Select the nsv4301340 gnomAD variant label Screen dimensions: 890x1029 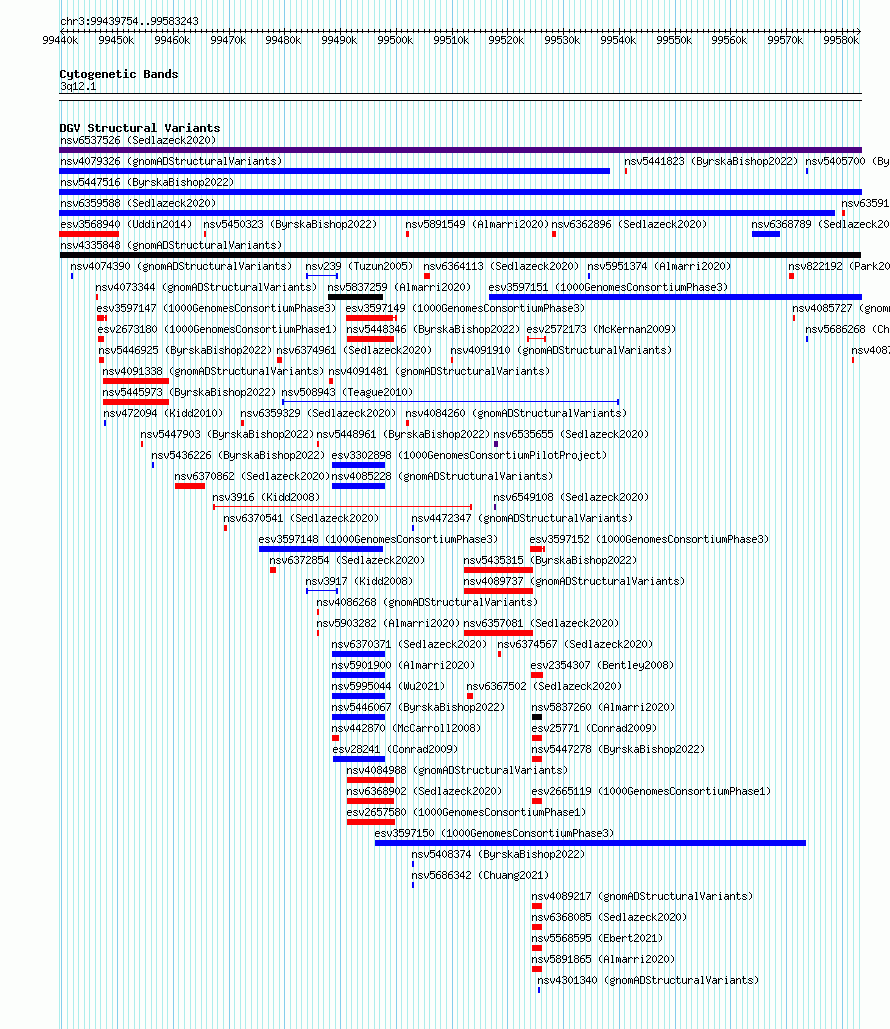pyautogui.click(x=648, y=980)
